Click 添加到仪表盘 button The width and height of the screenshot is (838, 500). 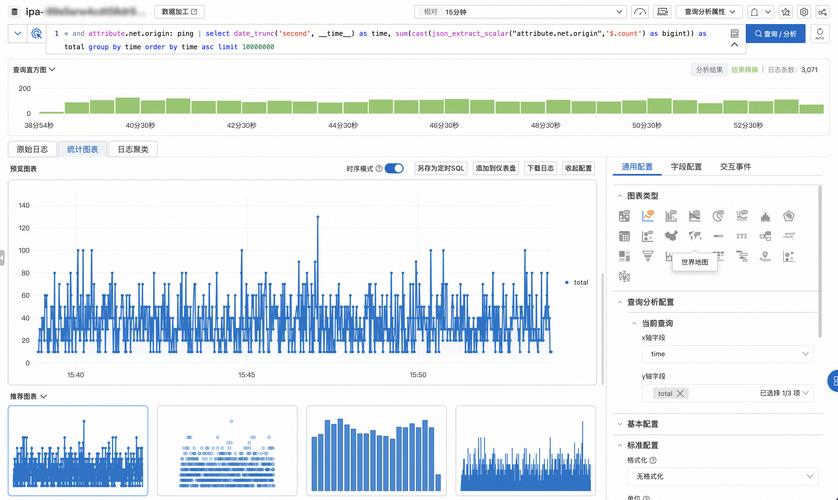point(496,169)
